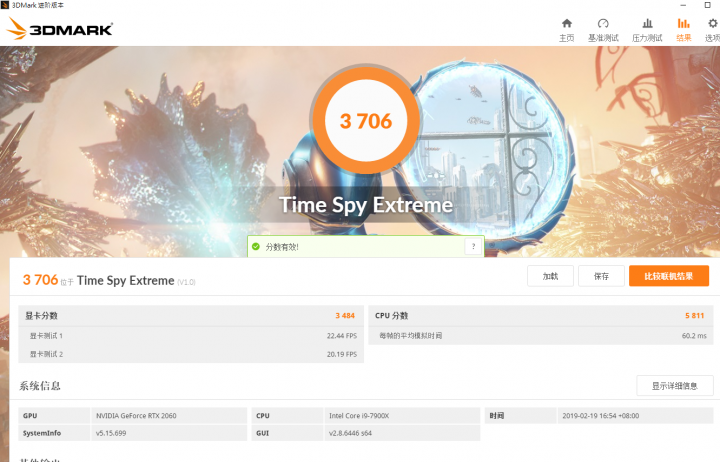Click the 3DMark logo

(59, 29)
